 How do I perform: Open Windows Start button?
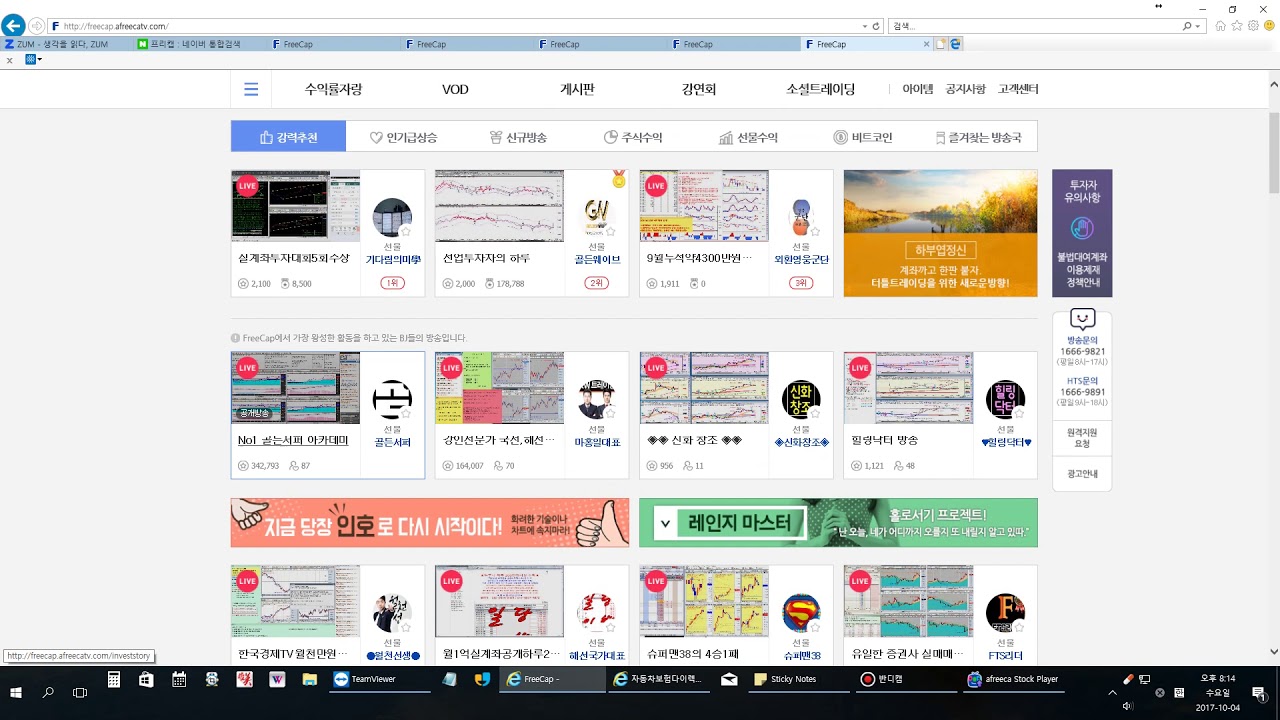16,692
